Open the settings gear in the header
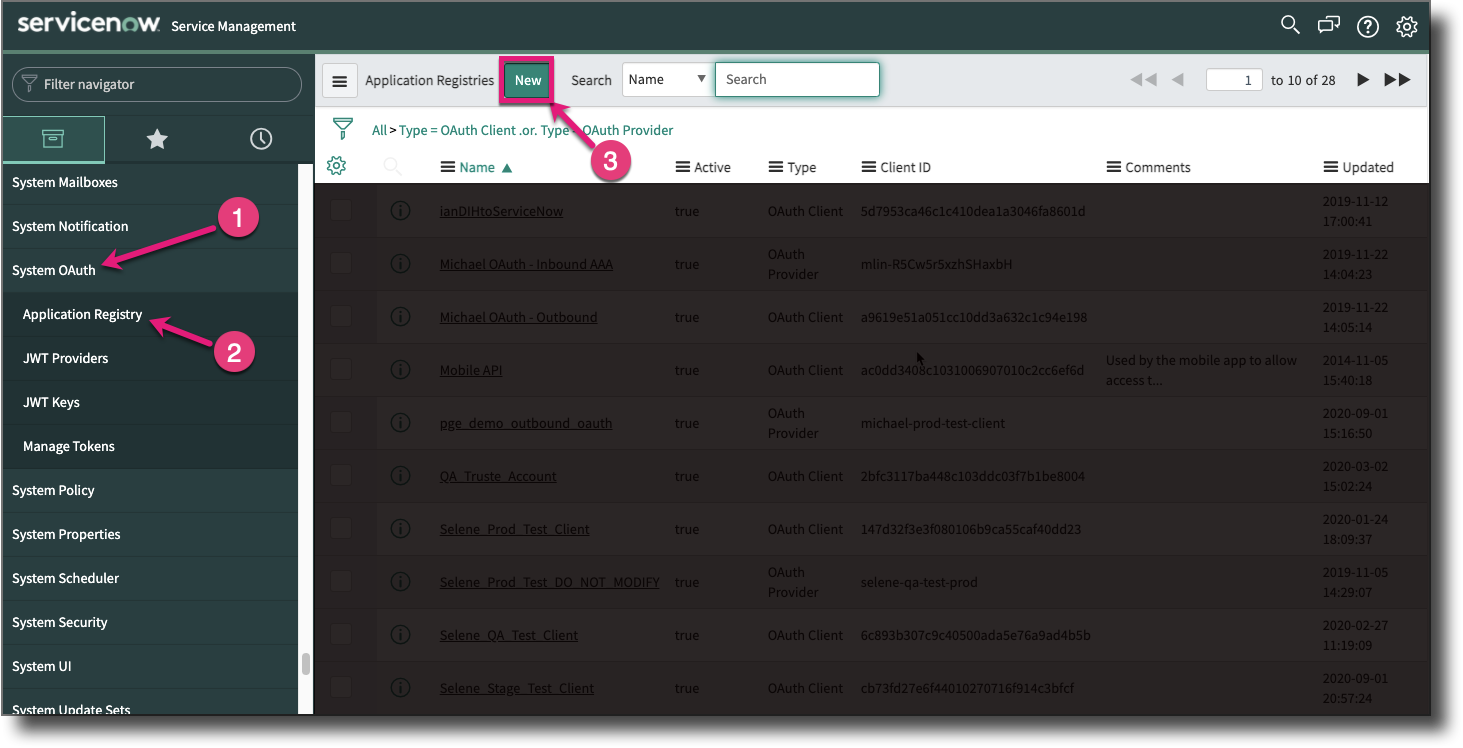 tap(1406, 26)
